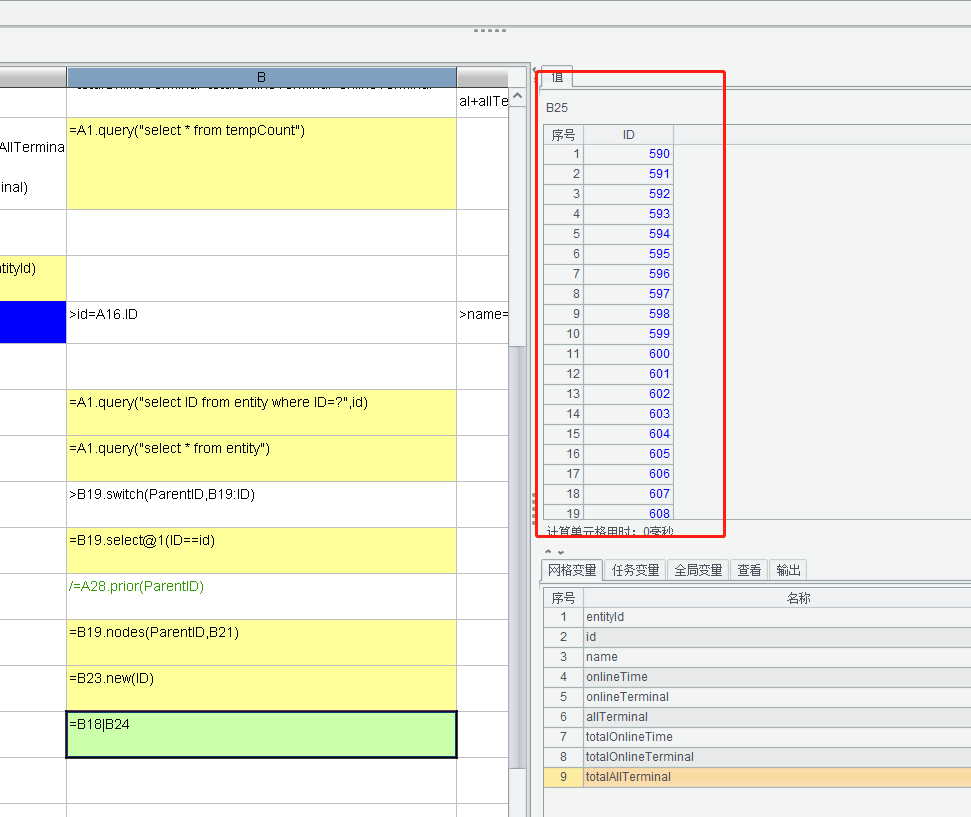This screenshot has width=971, height=817.
Task: Click the ID column header in value table
Action: (x=628, y=135)
